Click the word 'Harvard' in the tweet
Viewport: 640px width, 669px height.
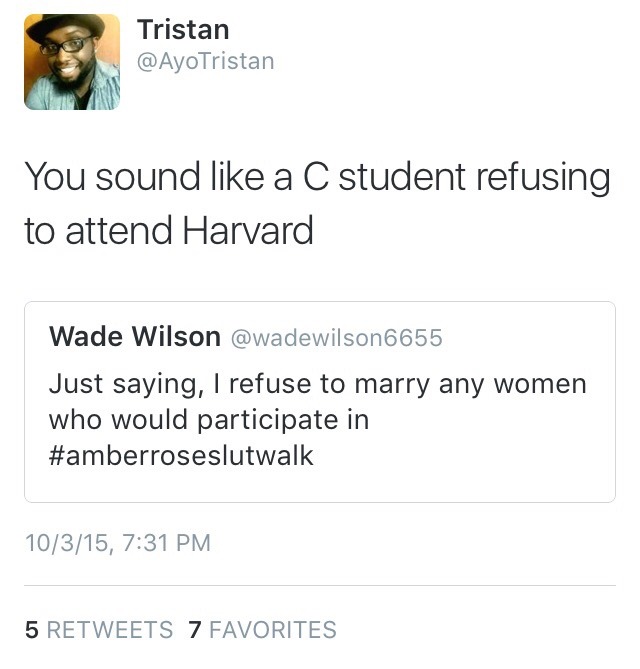tap(248, 231)
